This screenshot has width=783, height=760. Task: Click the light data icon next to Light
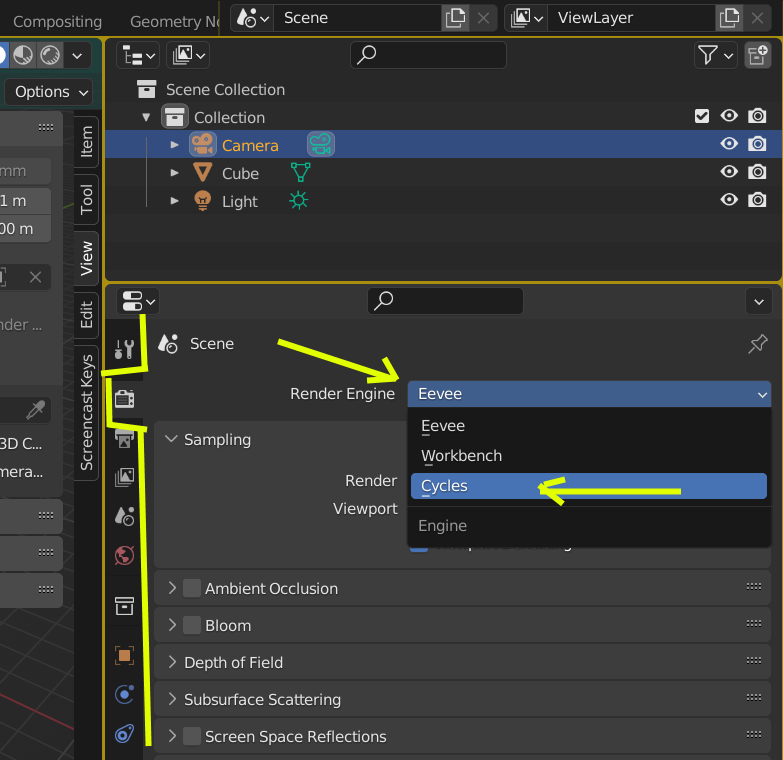click(299, 201)
